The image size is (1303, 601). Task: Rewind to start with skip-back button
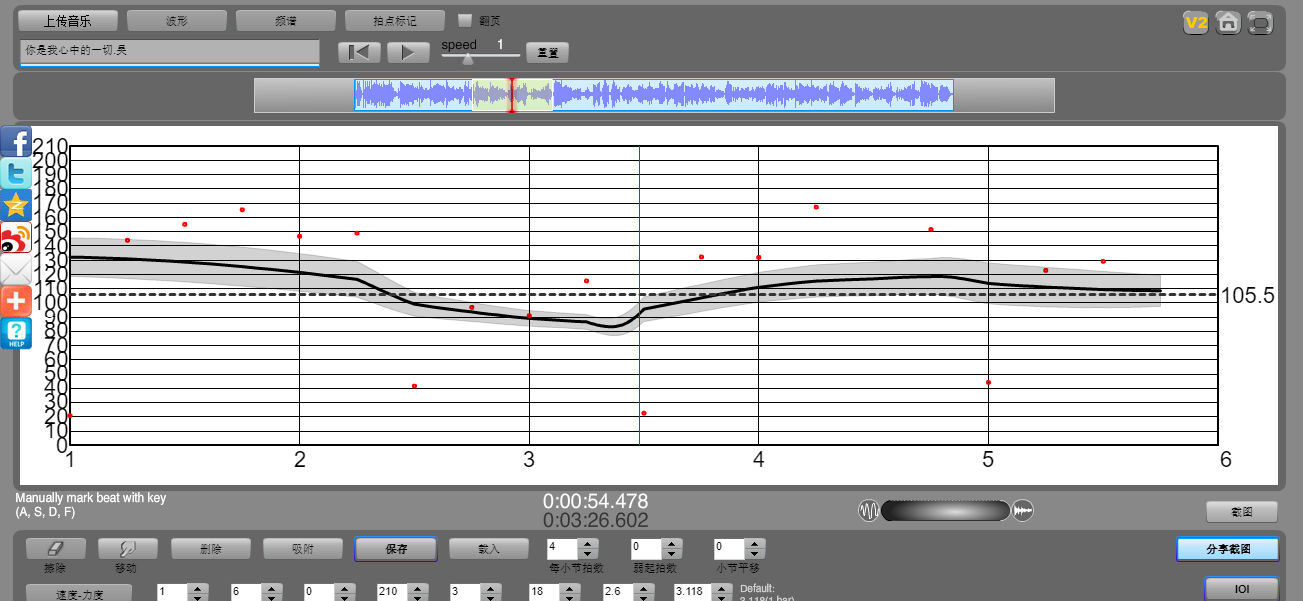359,52
